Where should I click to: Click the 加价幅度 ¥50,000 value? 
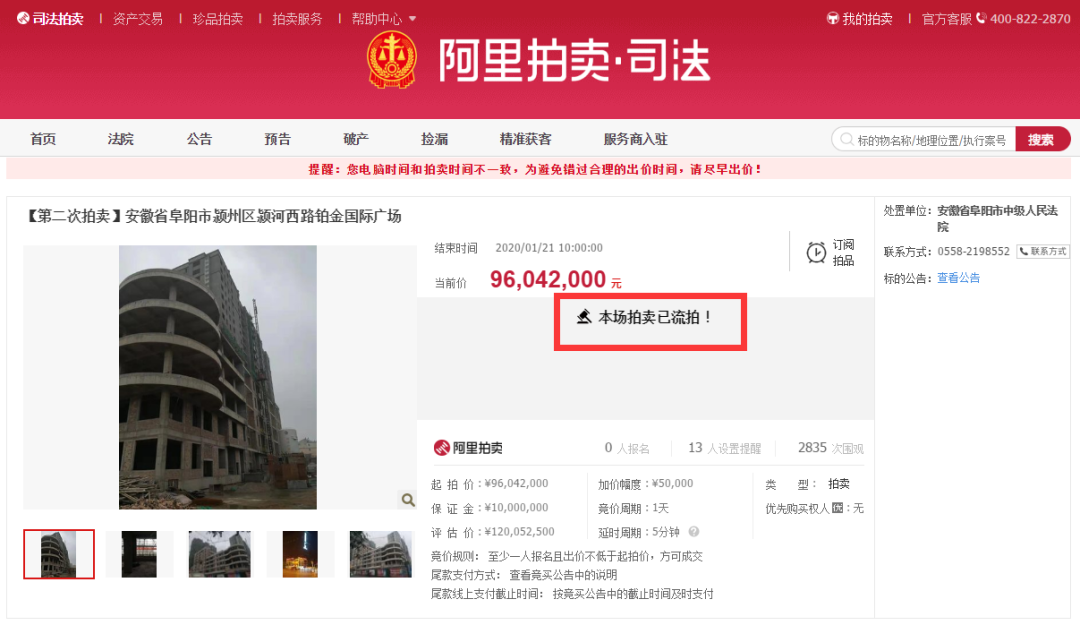coord(672,483)
